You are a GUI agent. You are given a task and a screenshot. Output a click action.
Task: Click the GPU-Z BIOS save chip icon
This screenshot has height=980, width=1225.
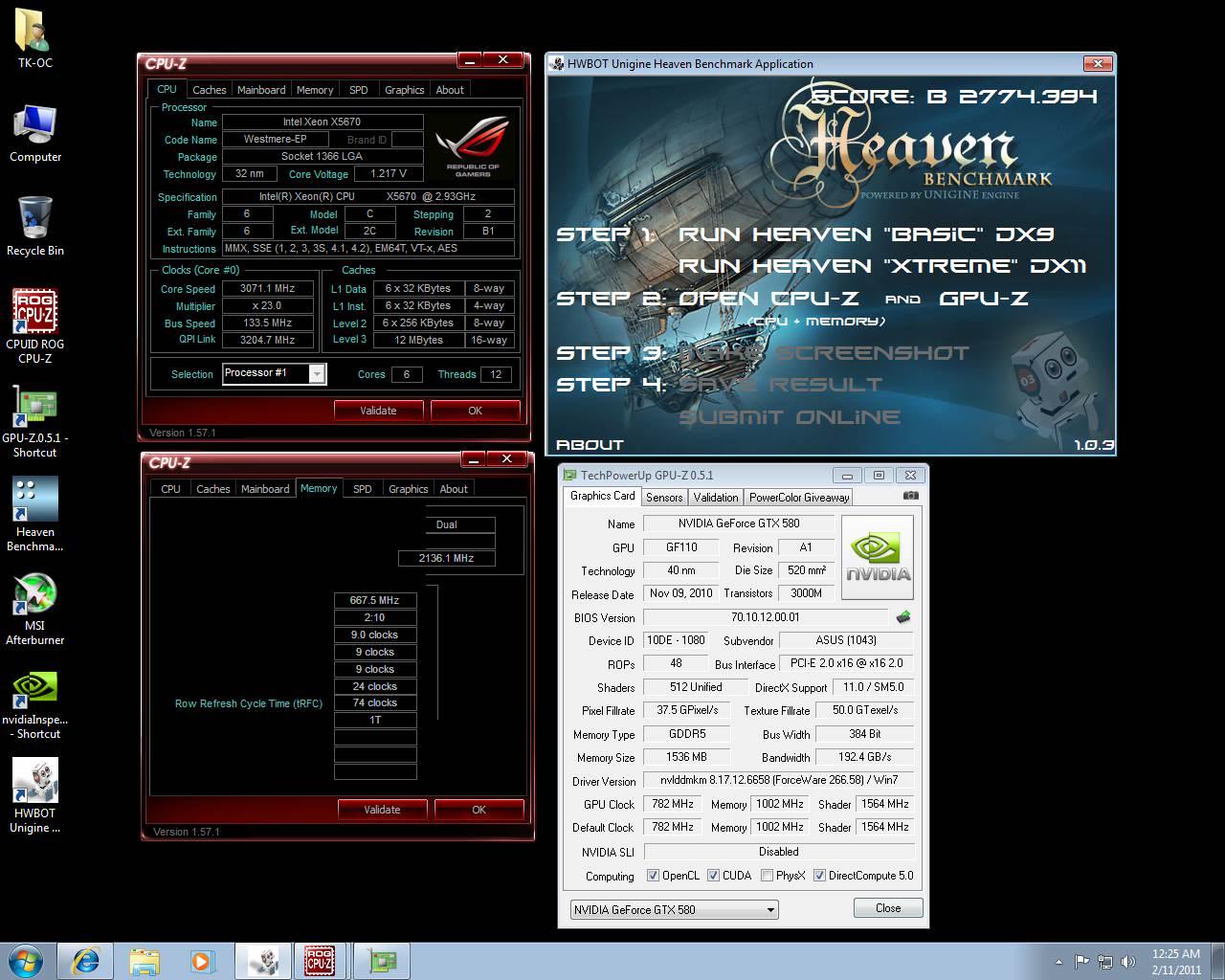[902, 617]
